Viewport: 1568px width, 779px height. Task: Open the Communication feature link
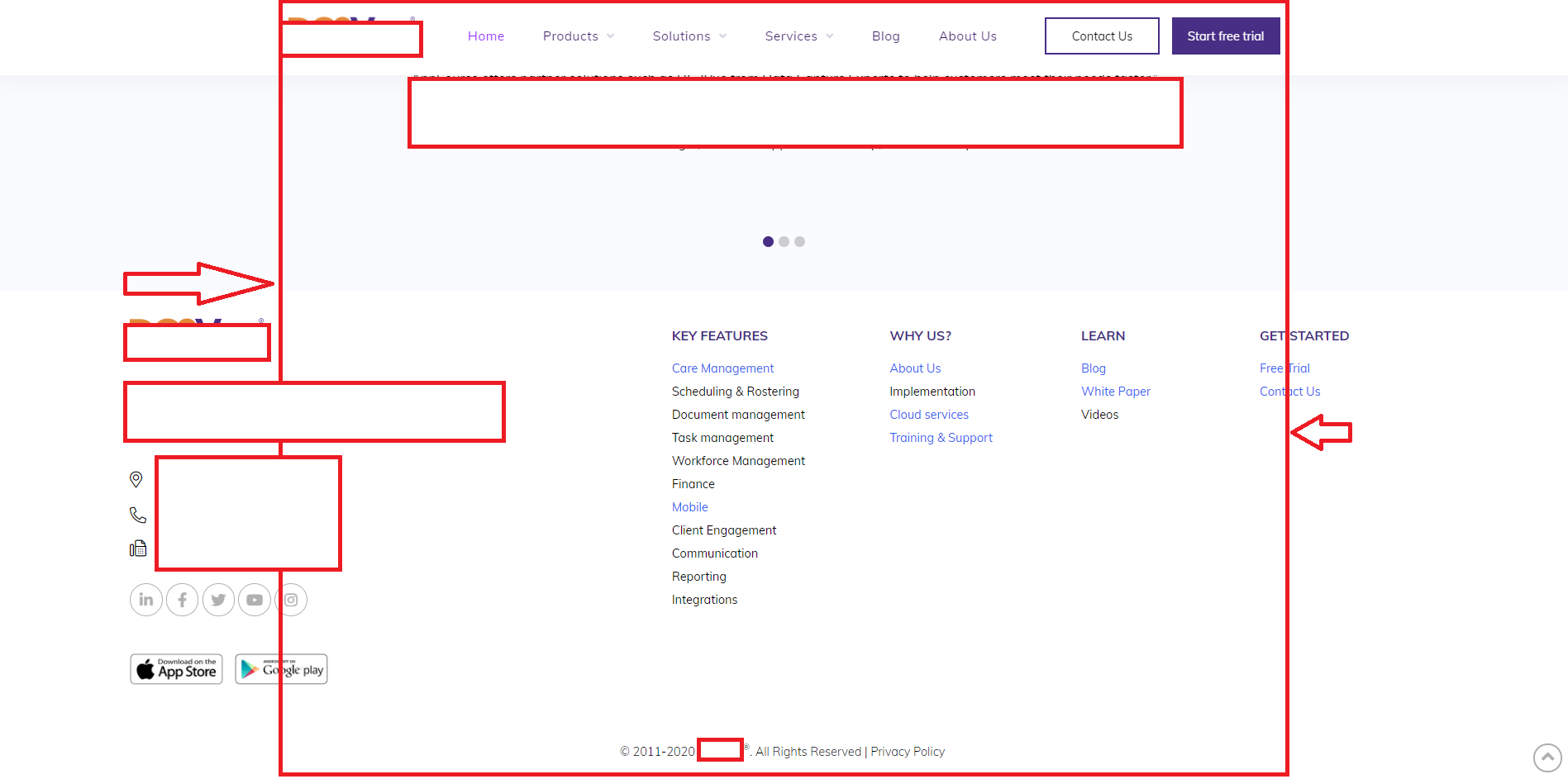click(715, 553)
